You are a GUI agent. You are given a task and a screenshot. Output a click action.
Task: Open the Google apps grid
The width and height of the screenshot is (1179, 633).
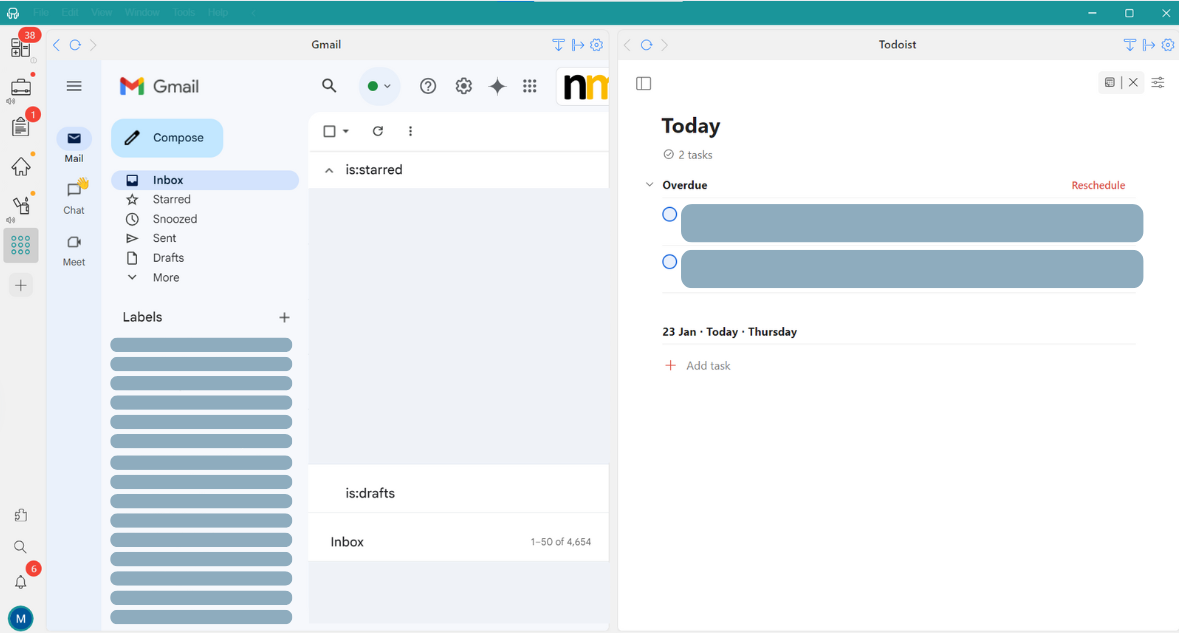(x=530, y=85)
